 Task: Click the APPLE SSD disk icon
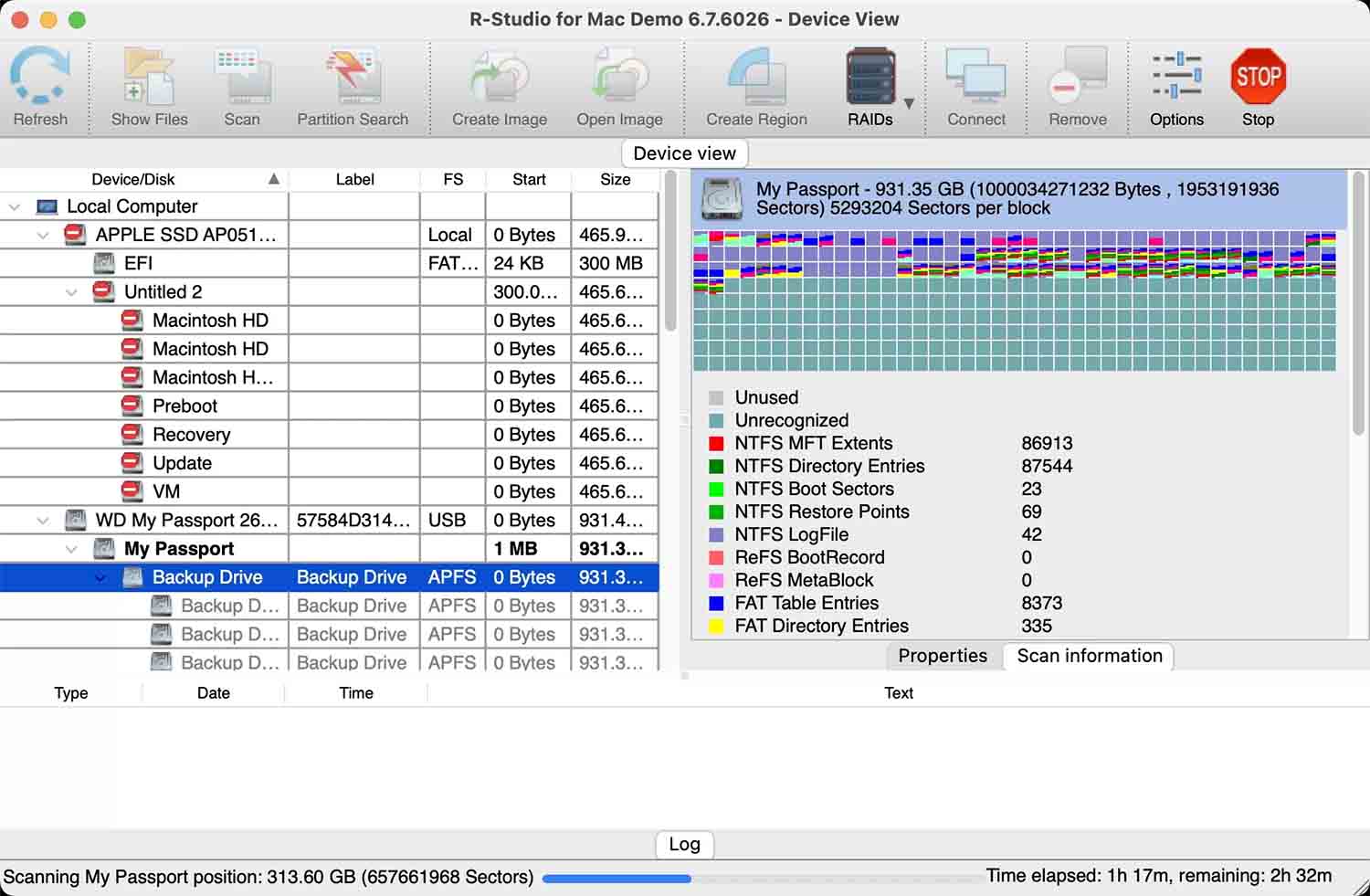coord(75,235)
